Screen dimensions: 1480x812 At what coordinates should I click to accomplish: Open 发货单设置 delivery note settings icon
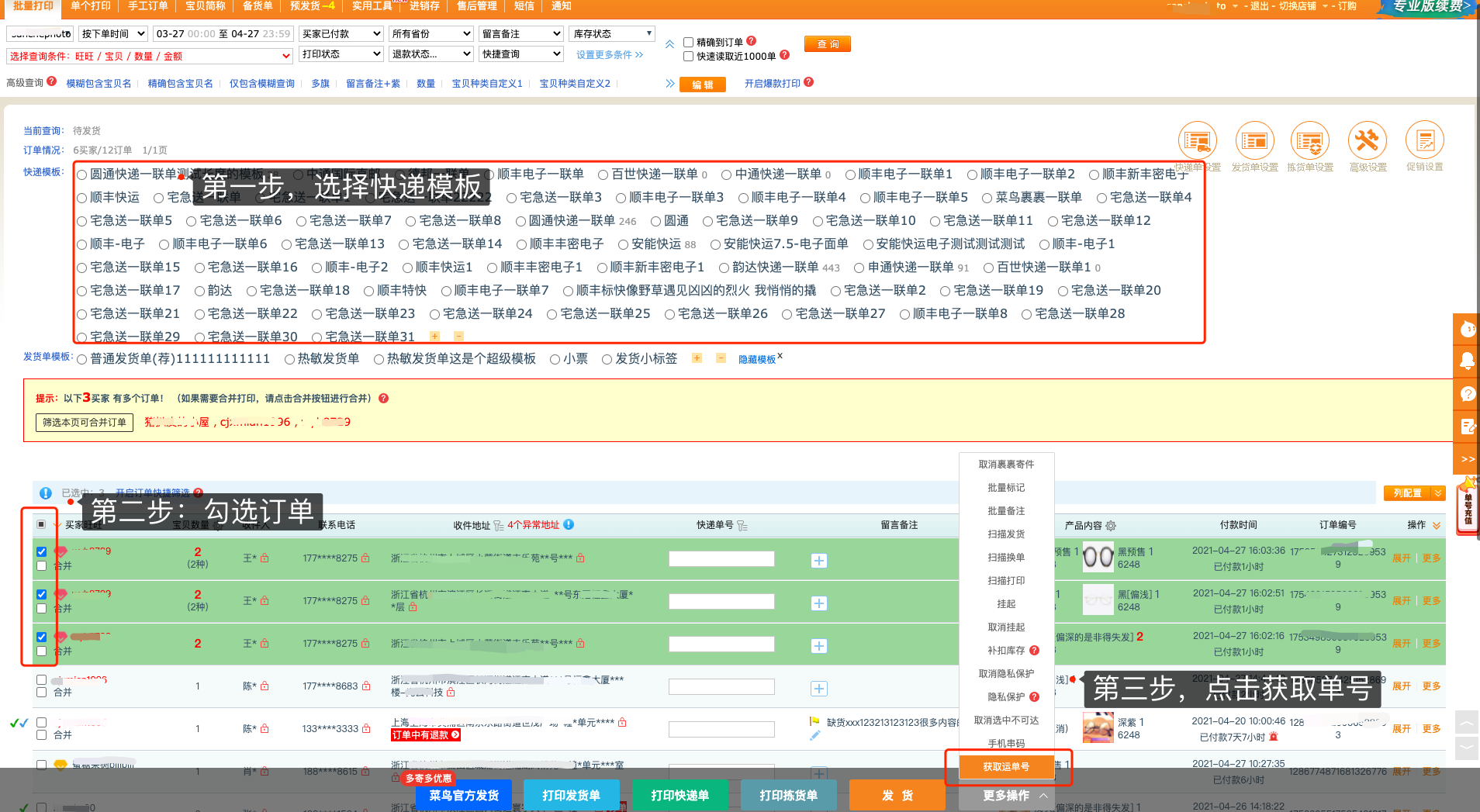click(1254, 142)
